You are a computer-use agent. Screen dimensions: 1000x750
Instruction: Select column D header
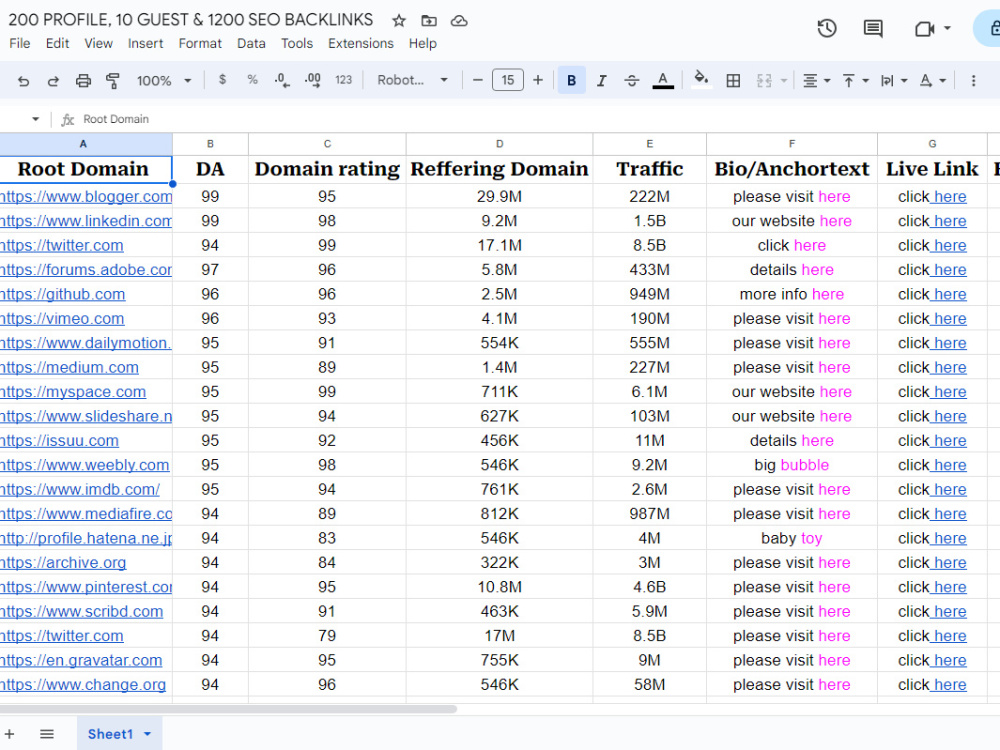499,144
